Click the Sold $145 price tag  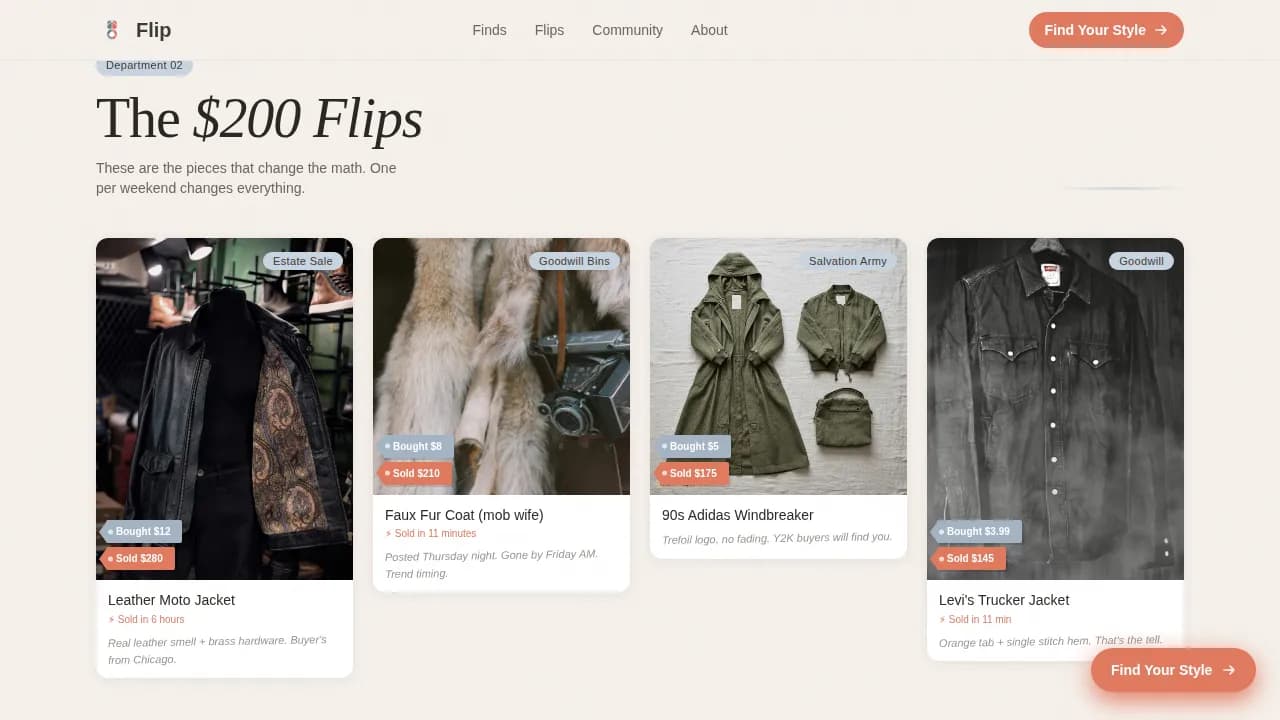[x=967, y=558]
